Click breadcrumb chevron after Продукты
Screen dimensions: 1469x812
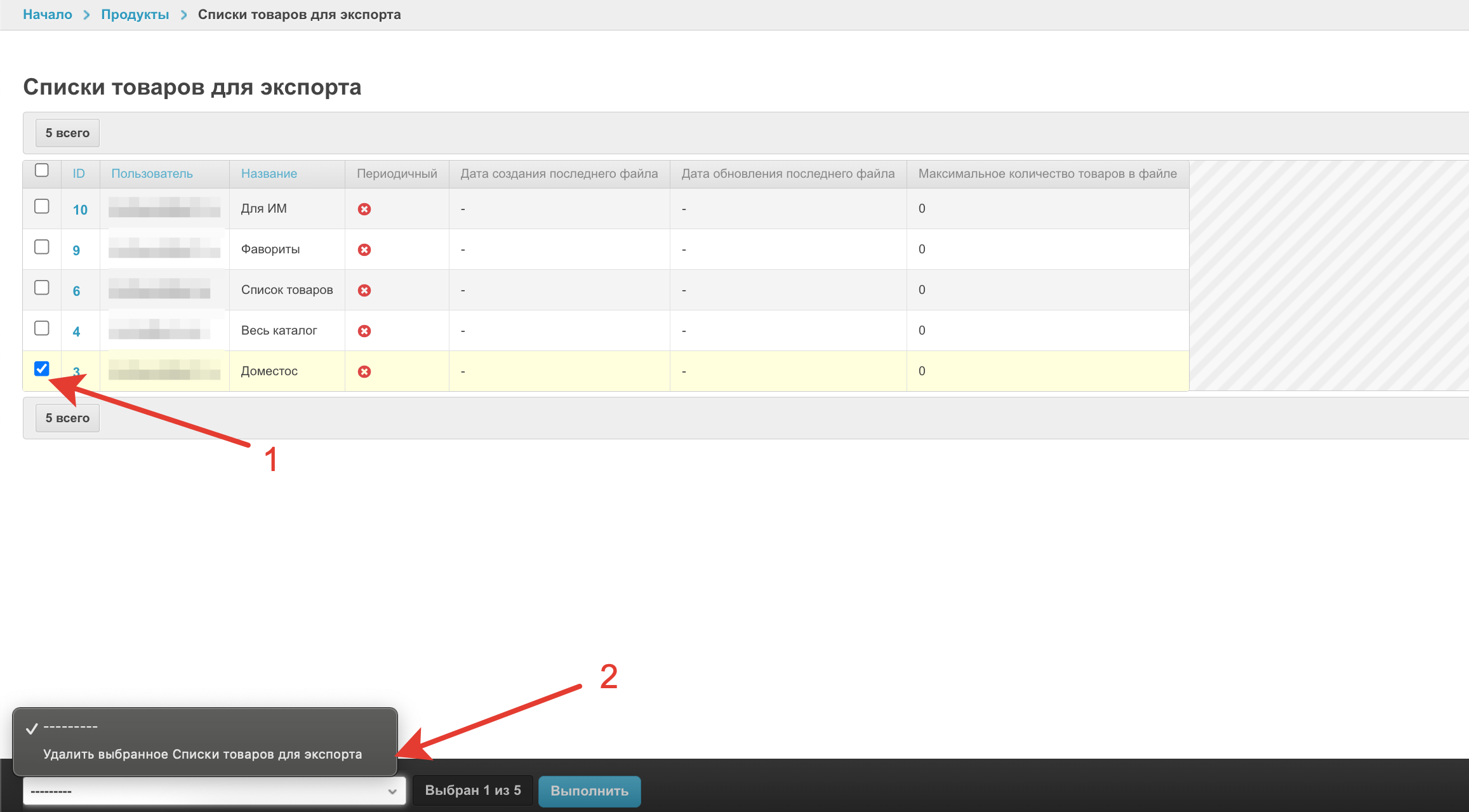(x=183, y=15)
